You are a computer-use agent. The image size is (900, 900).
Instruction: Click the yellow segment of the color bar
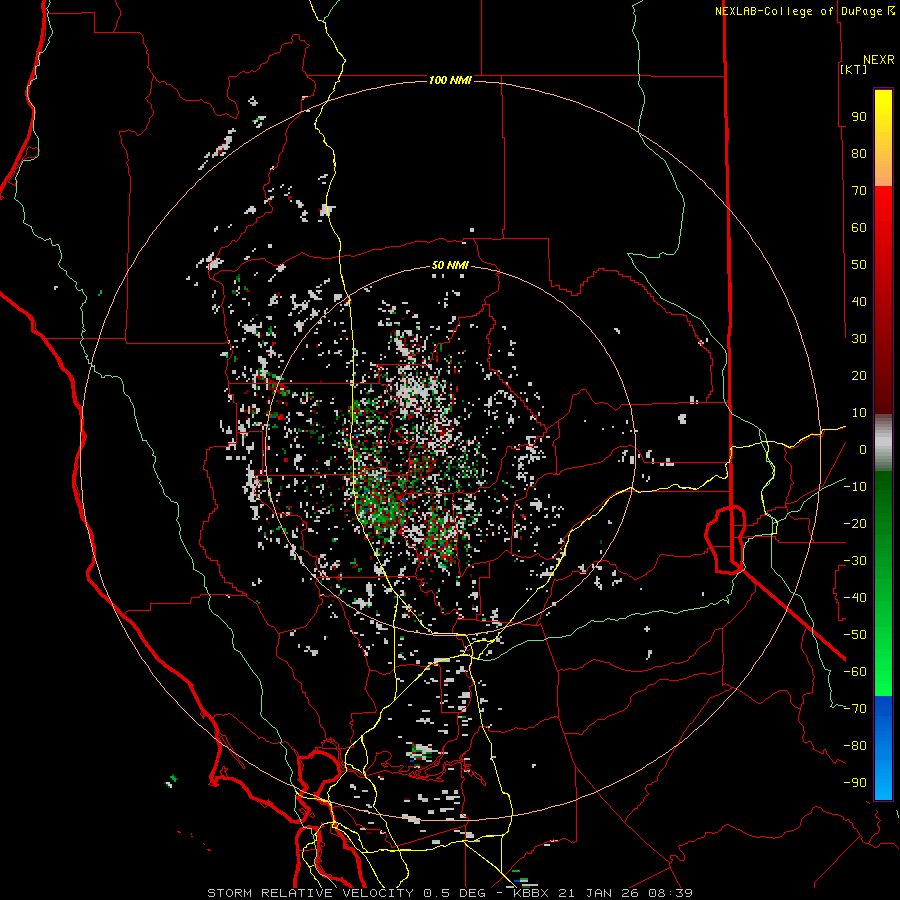pyautogui.click(x=883, y=138)
